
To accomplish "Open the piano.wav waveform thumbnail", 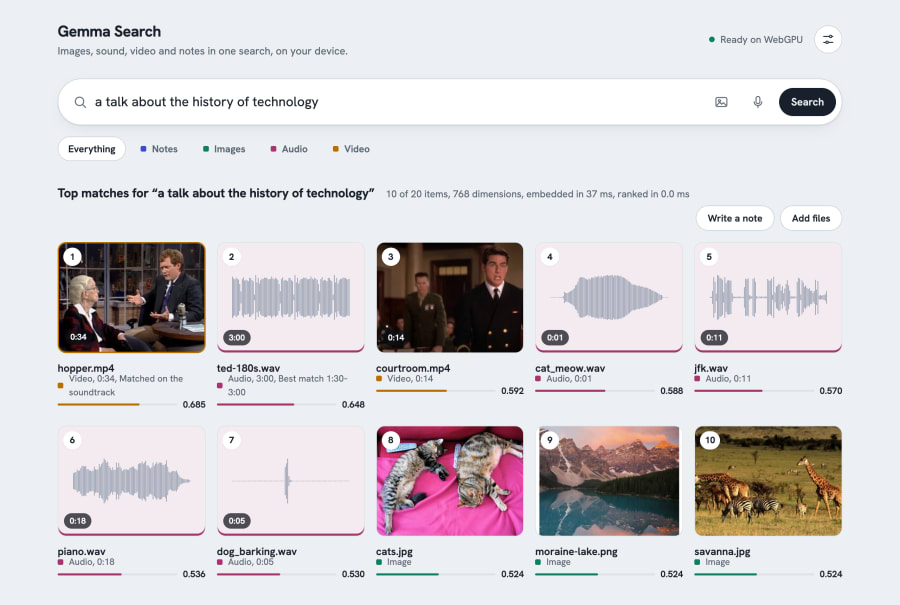I will (x=131, y=481).
